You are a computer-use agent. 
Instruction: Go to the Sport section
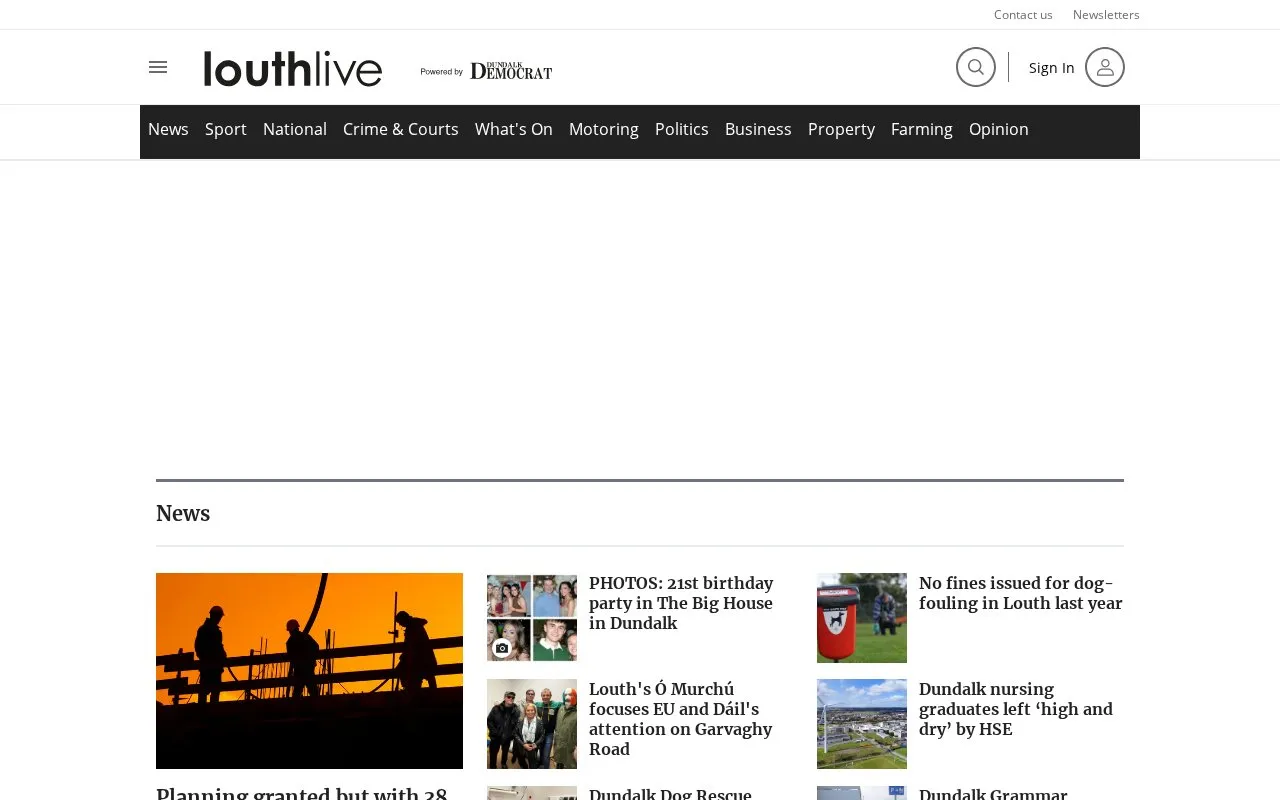pos(226,129)
